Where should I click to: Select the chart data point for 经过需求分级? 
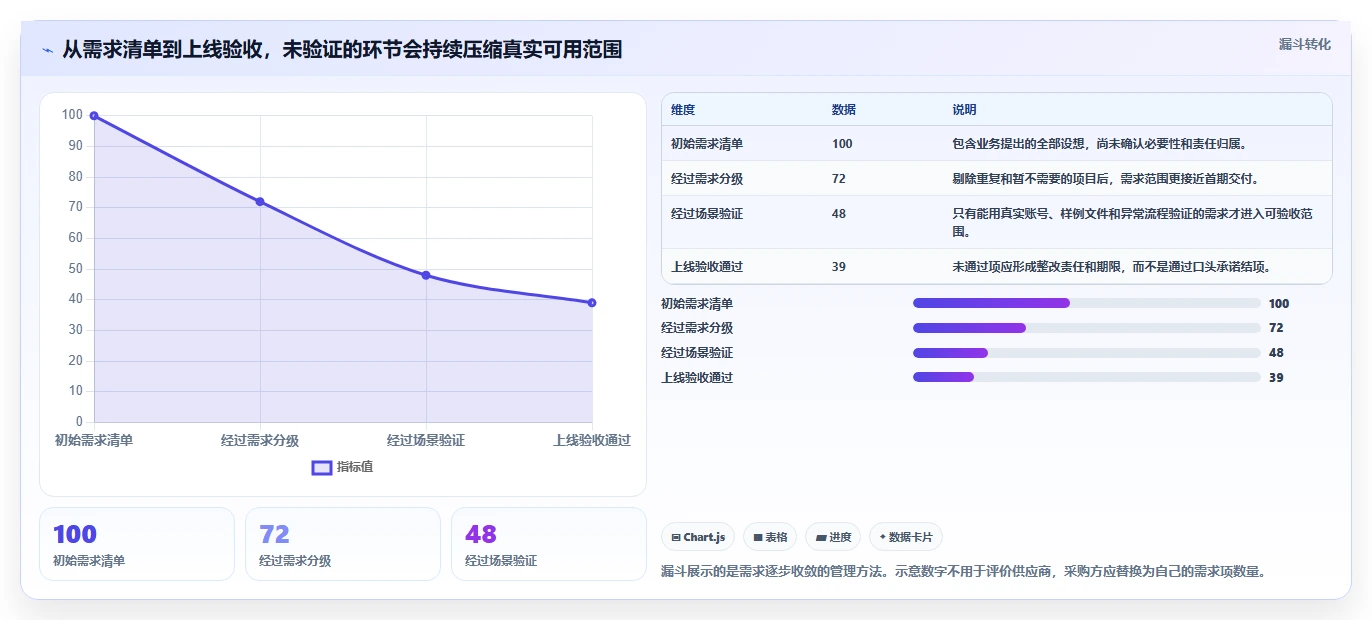(260, 202)
